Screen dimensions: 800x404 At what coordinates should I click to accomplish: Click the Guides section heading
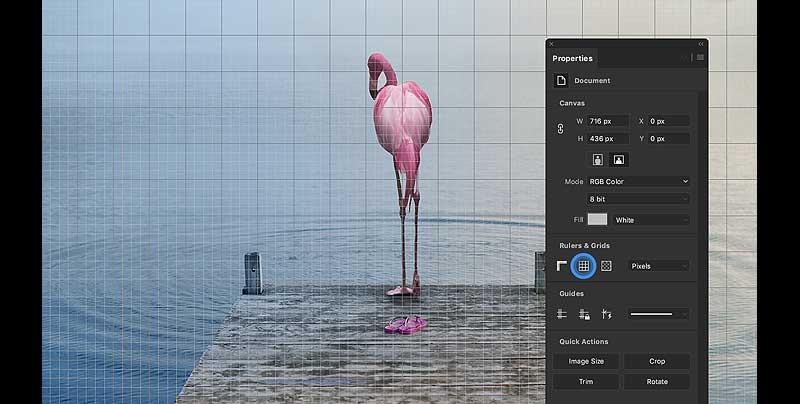click(571, 293)
